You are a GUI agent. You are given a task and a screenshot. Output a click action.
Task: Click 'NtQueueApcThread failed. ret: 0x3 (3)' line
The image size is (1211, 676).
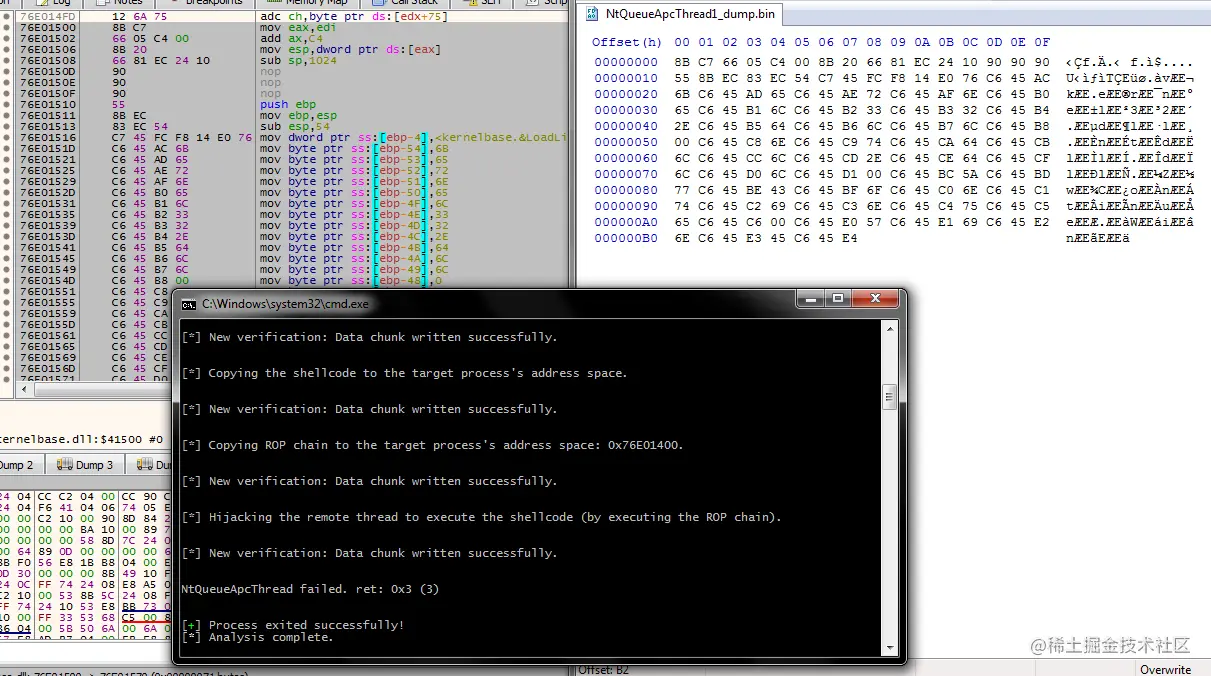310,589
